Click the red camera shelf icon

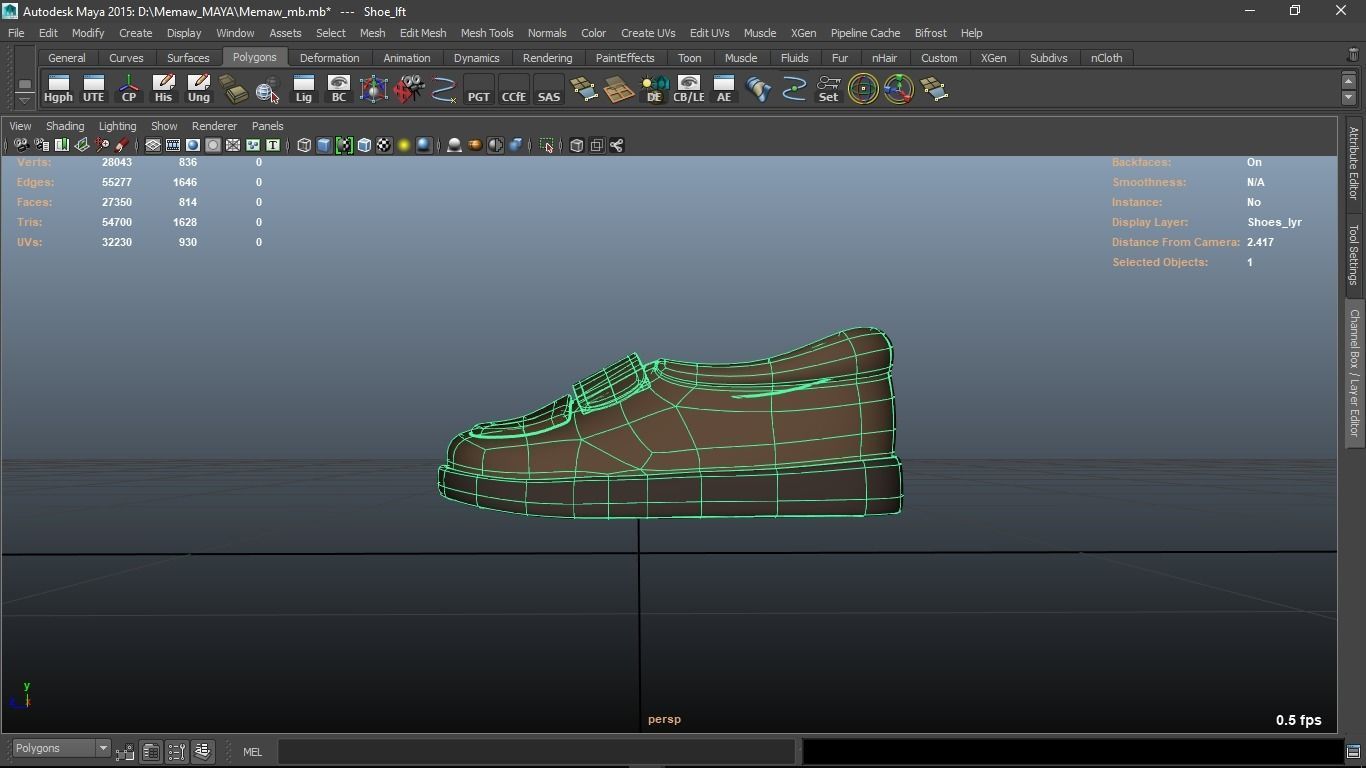(409, 89)
